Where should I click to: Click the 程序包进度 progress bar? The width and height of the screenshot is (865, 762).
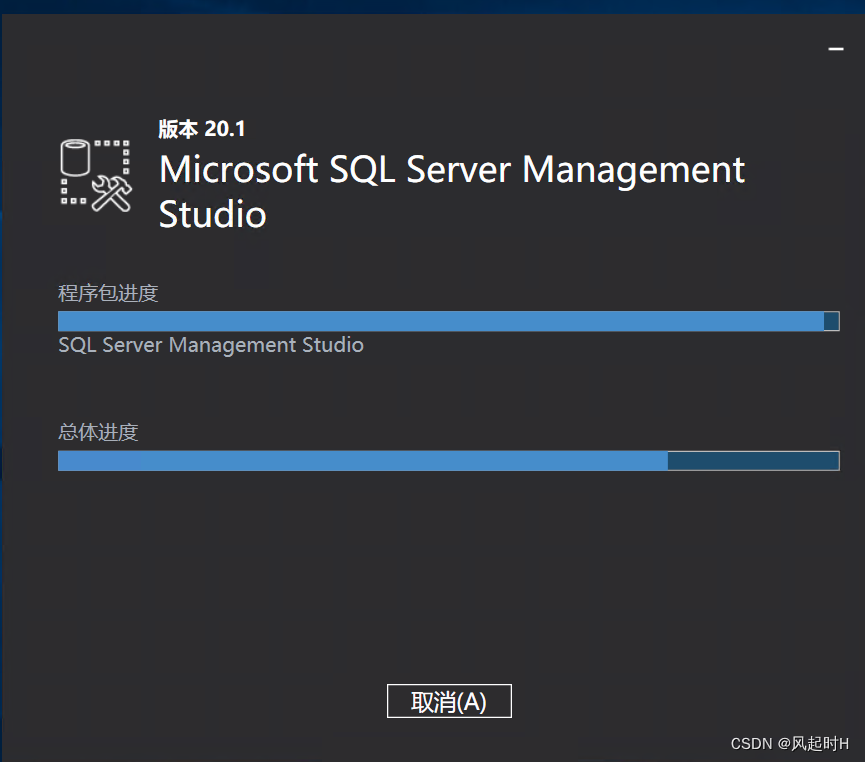click(448, 321)
